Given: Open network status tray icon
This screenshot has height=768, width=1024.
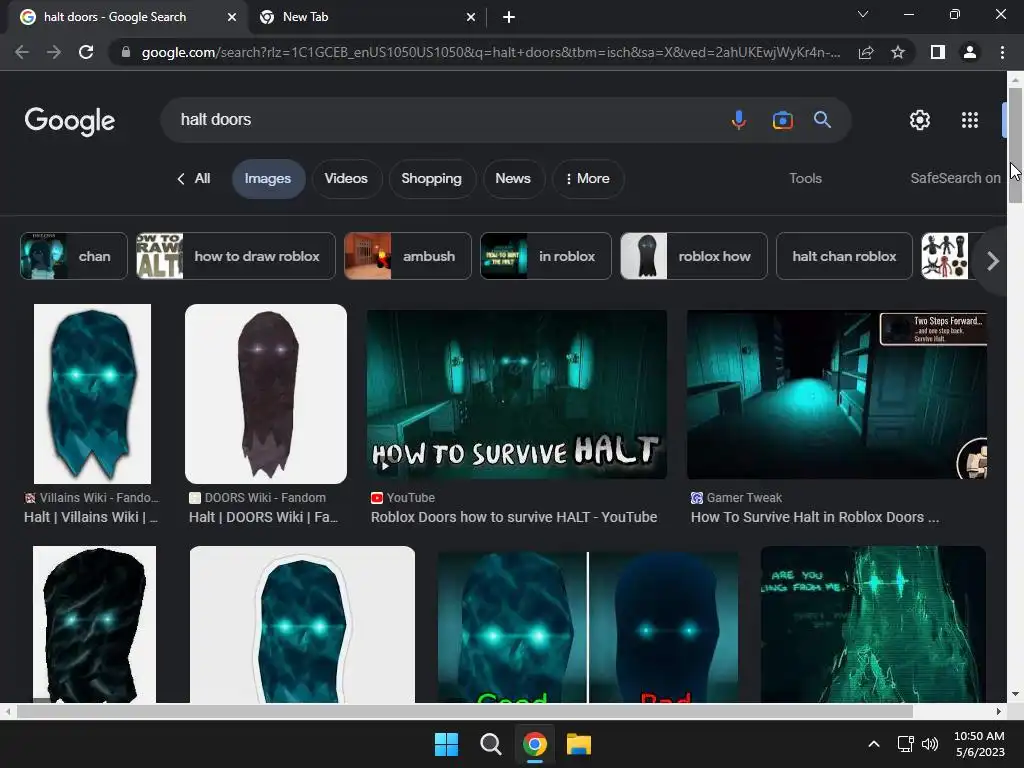Looking at the screenshot, I should click(905, 744).
